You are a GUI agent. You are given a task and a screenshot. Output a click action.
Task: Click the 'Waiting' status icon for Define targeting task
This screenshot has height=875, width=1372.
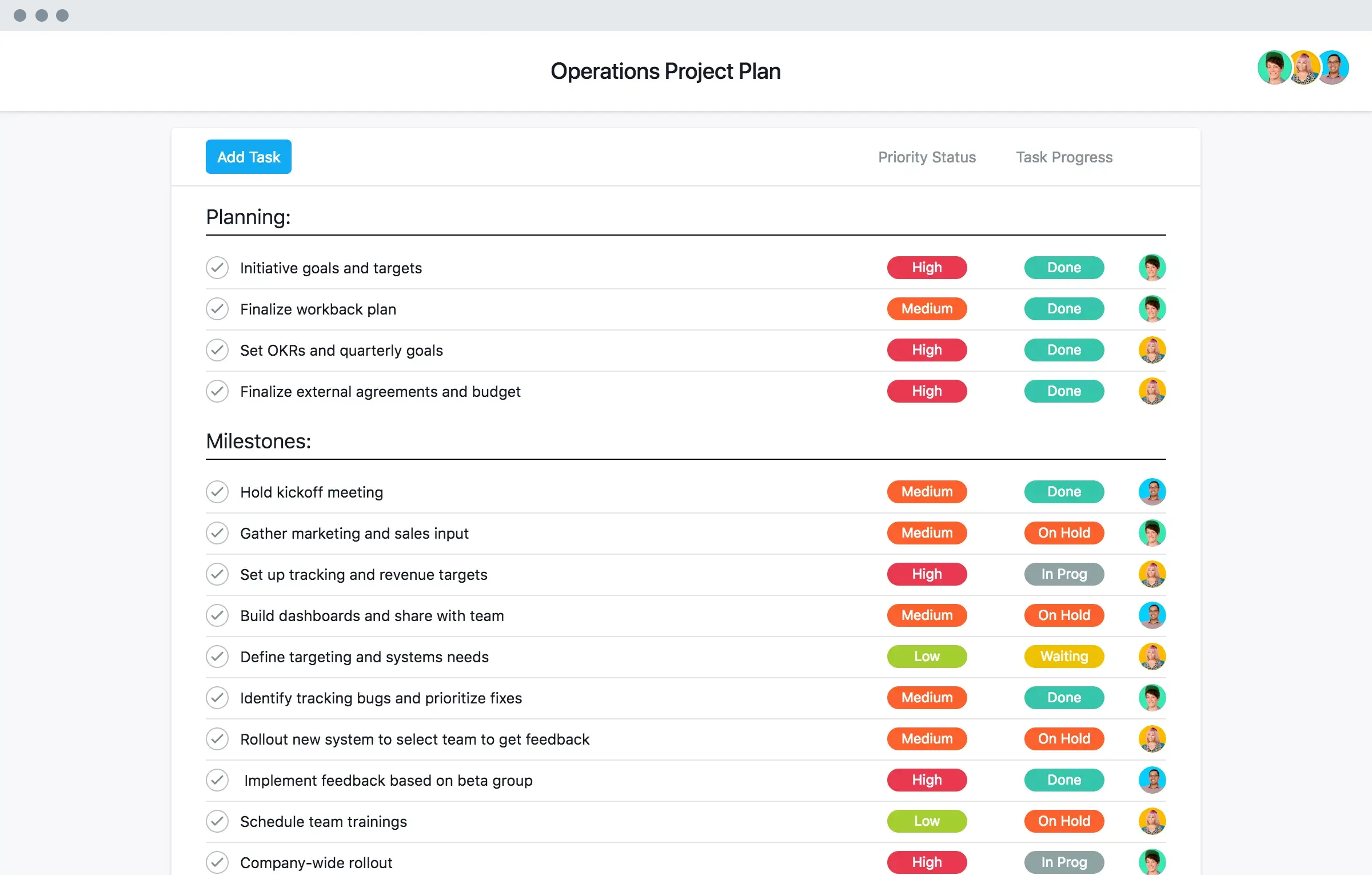(x=1064, y=656)
